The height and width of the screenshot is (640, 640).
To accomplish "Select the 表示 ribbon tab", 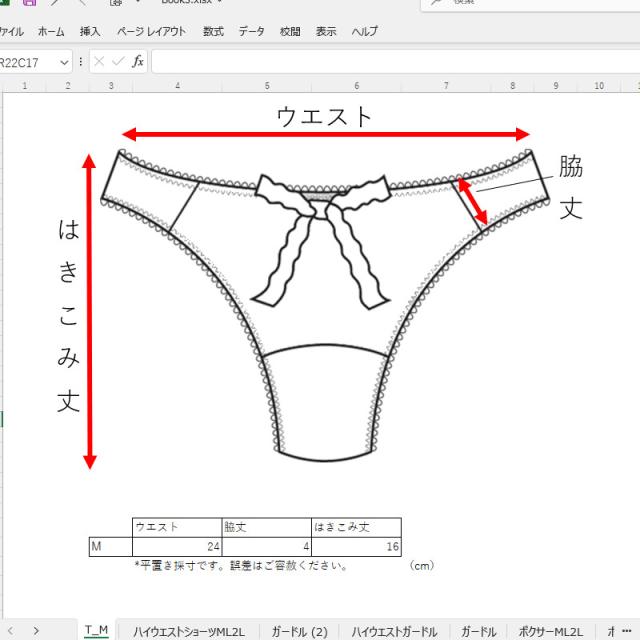I will tap(326, 32).
